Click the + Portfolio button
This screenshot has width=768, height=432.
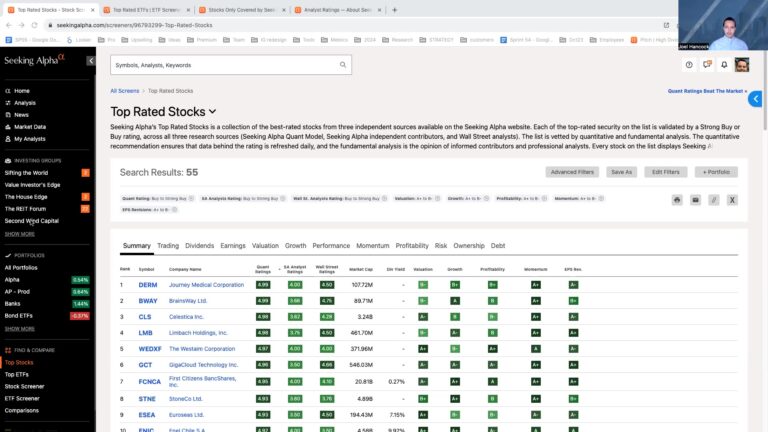point(716,172)
